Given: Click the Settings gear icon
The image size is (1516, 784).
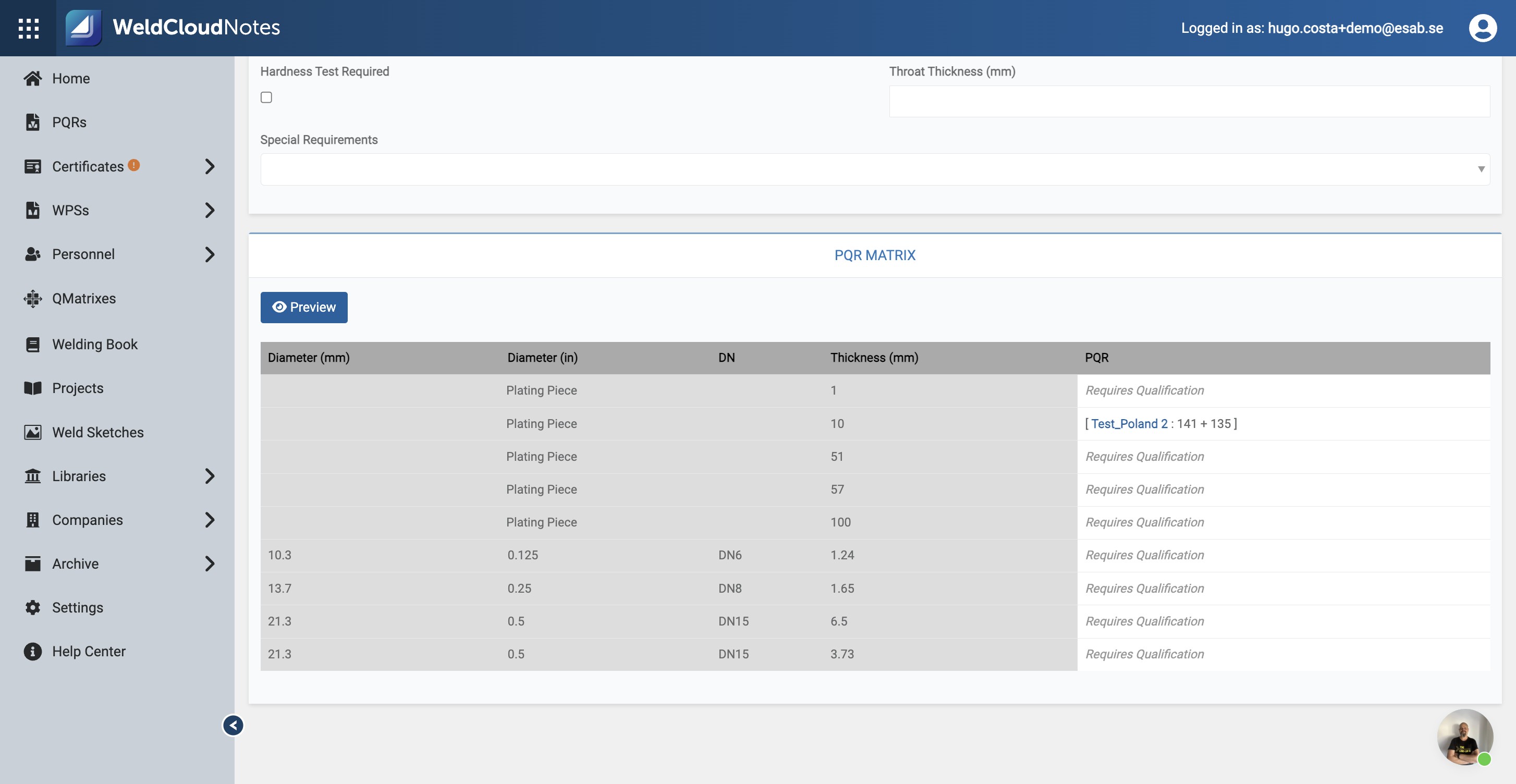Looking at the screenshot, I should (33, 607).
